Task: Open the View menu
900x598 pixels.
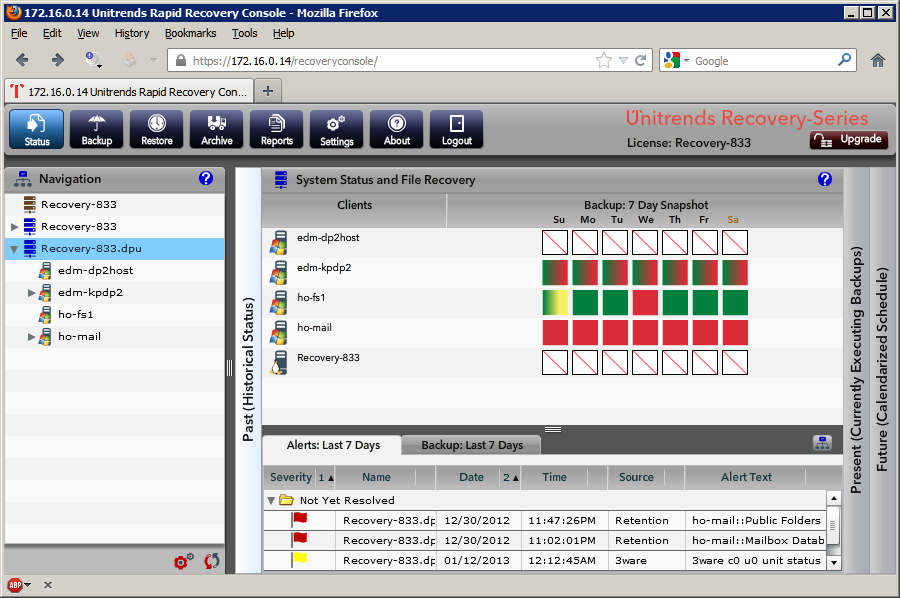Action: click(x=88, y=33)
